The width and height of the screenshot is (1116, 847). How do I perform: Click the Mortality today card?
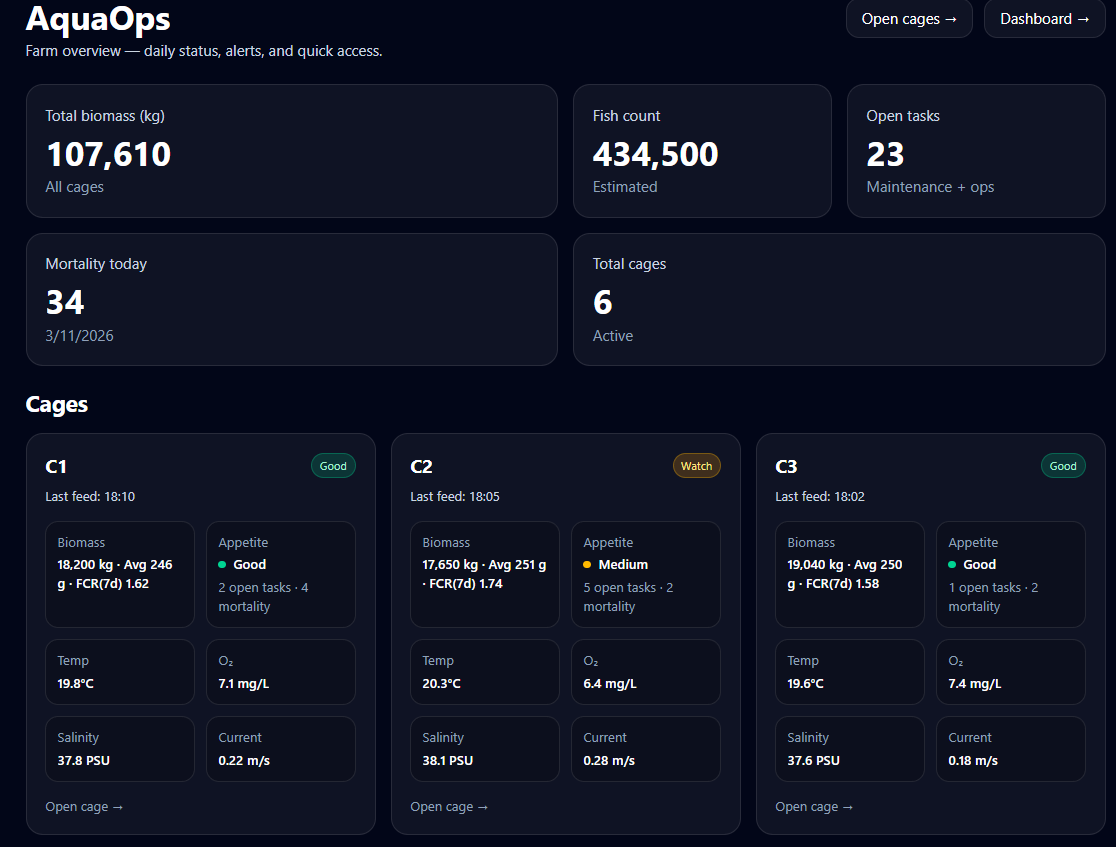[291, 300]
